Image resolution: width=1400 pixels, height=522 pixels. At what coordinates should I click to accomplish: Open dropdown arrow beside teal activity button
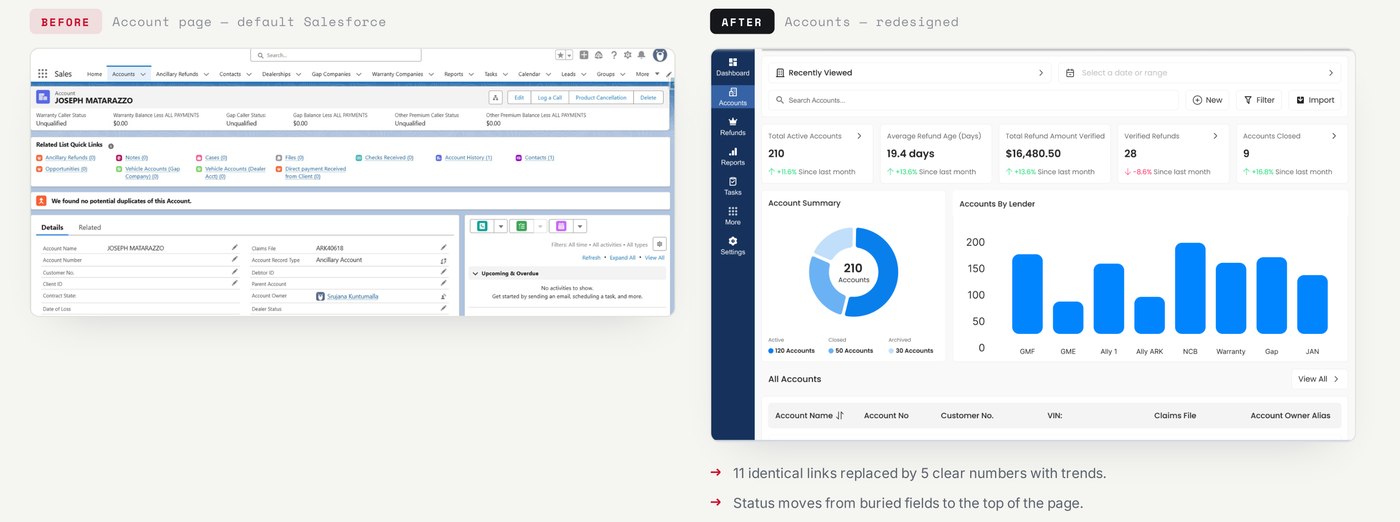(x=501, y=227)
